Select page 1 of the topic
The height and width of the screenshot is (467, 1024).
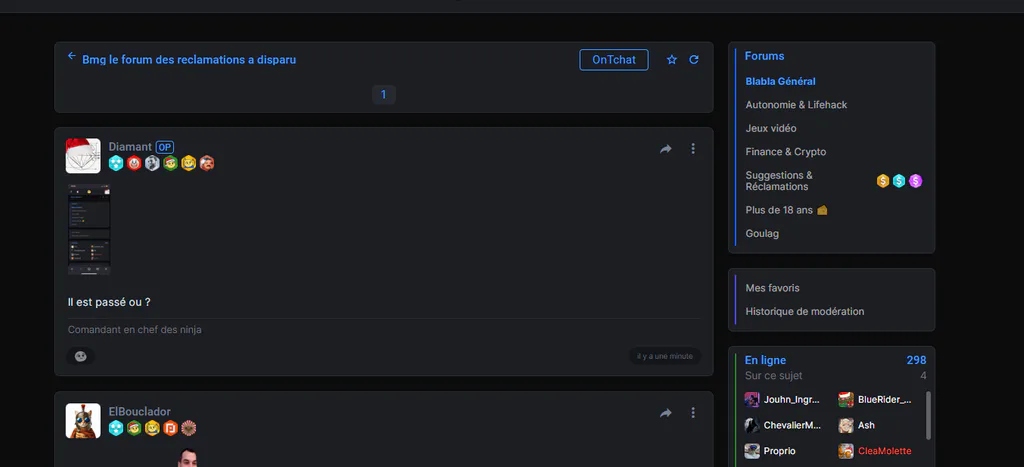pyautogui.click(x=383, y=95)
